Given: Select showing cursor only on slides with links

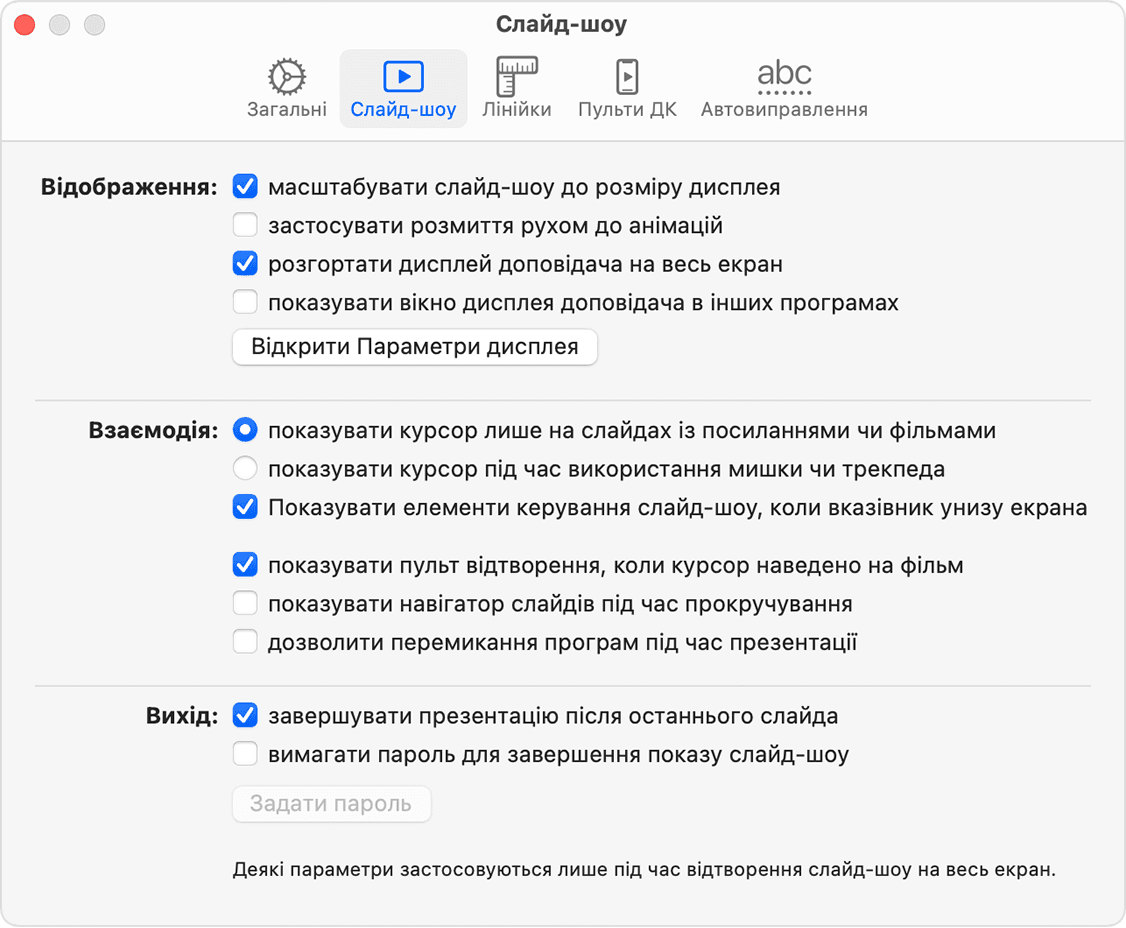Looking at the screenshot, I should 245,430.
